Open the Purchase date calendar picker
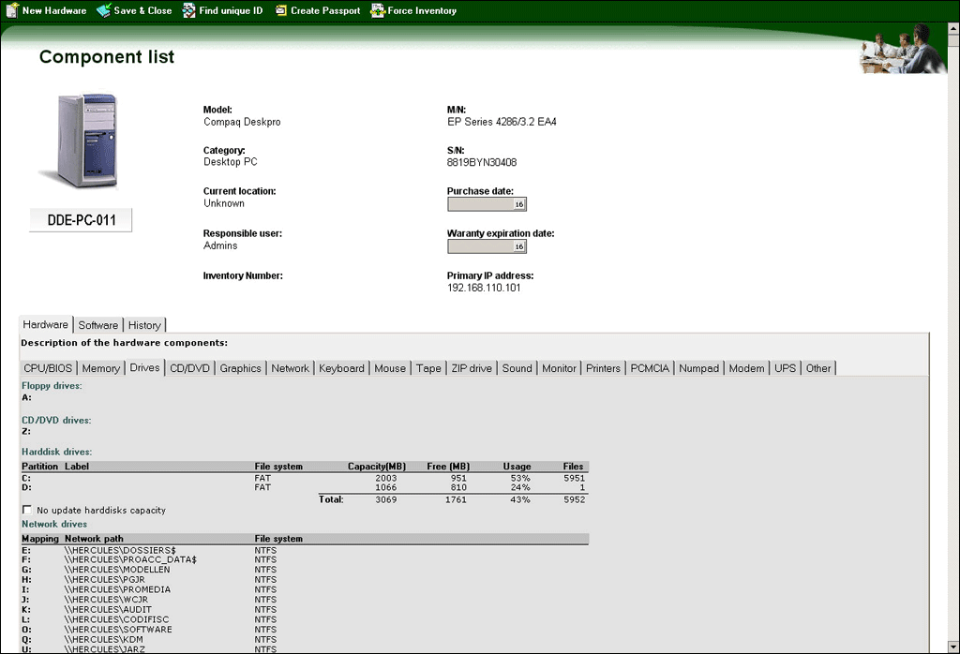 519,204
